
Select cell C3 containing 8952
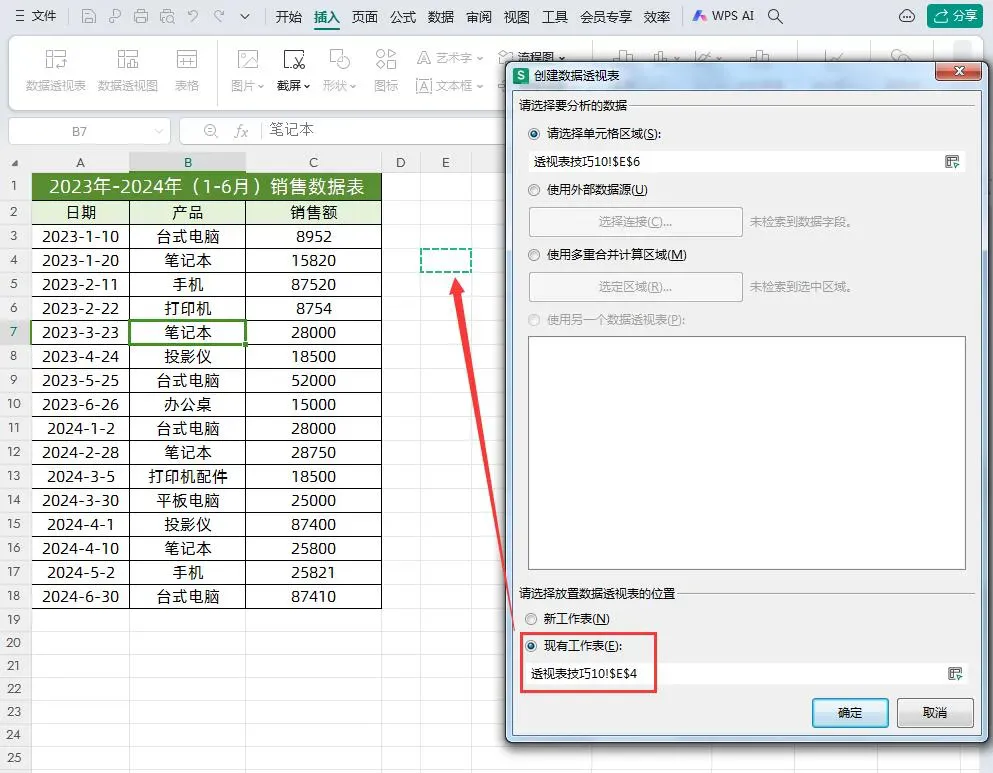pos(313,237)
